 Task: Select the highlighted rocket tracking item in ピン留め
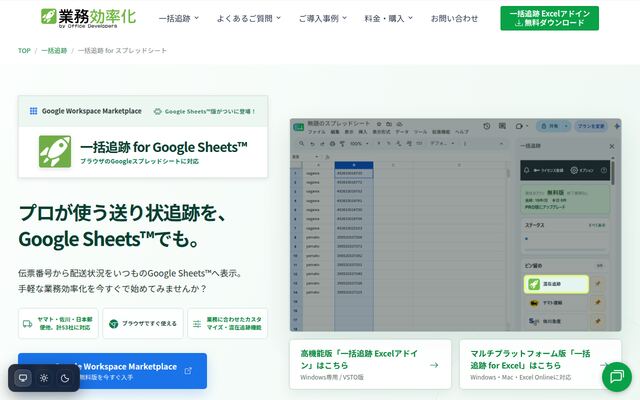point(556,284)
